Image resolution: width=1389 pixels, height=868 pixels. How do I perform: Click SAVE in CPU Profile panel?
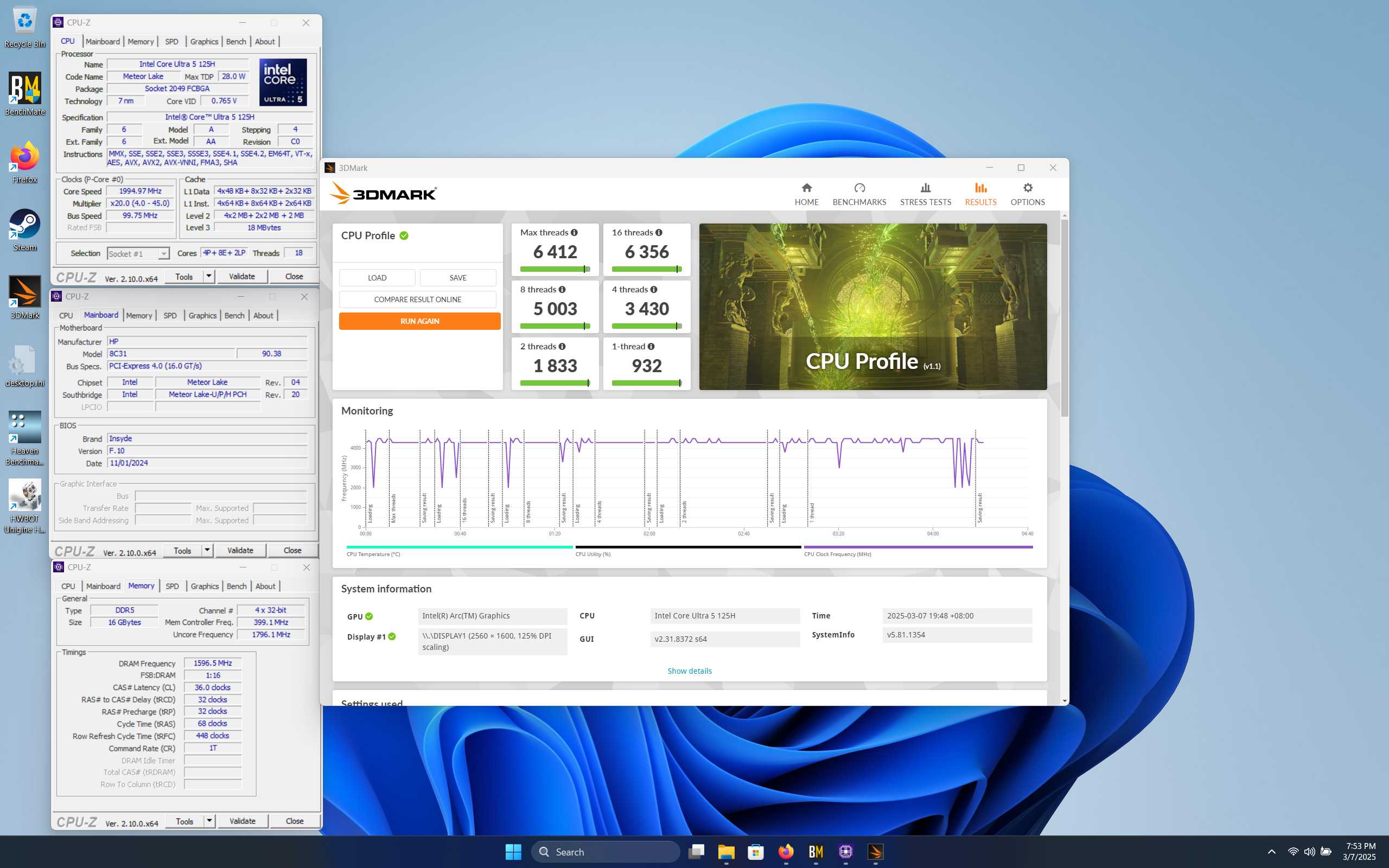458,278
